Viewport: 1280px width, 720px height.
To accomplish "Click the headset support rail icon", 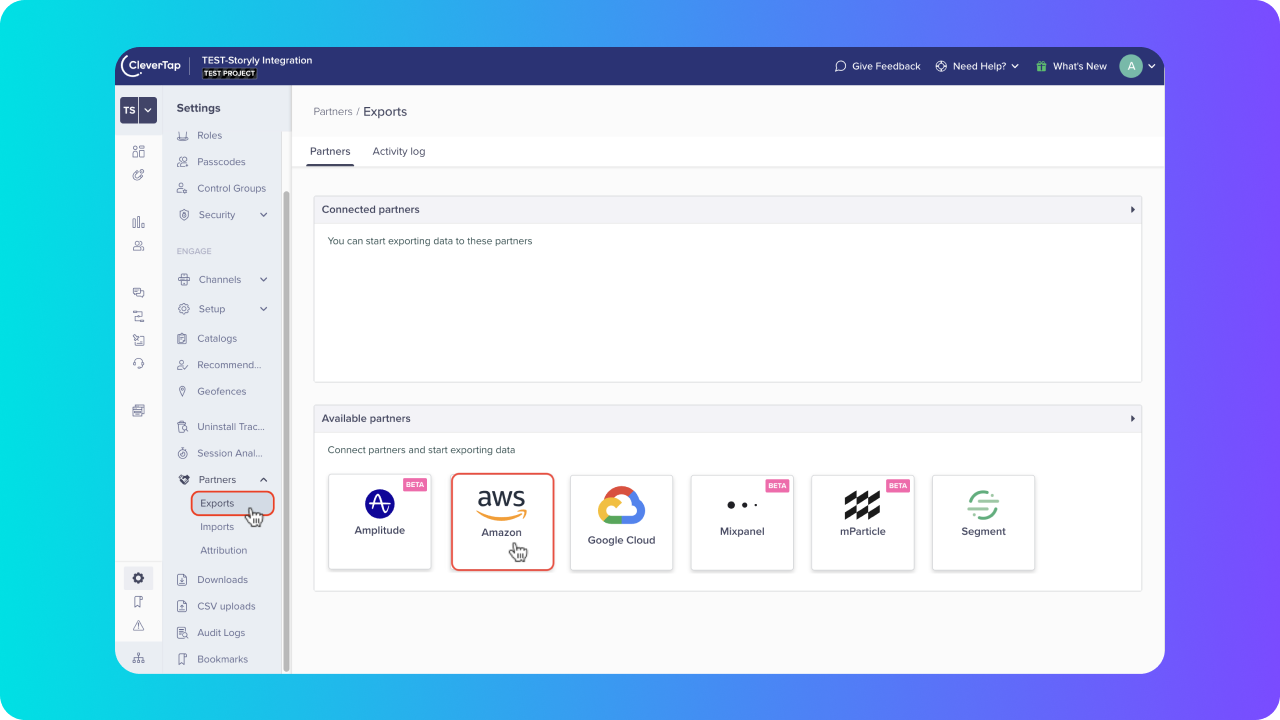I will coord(138,363).
